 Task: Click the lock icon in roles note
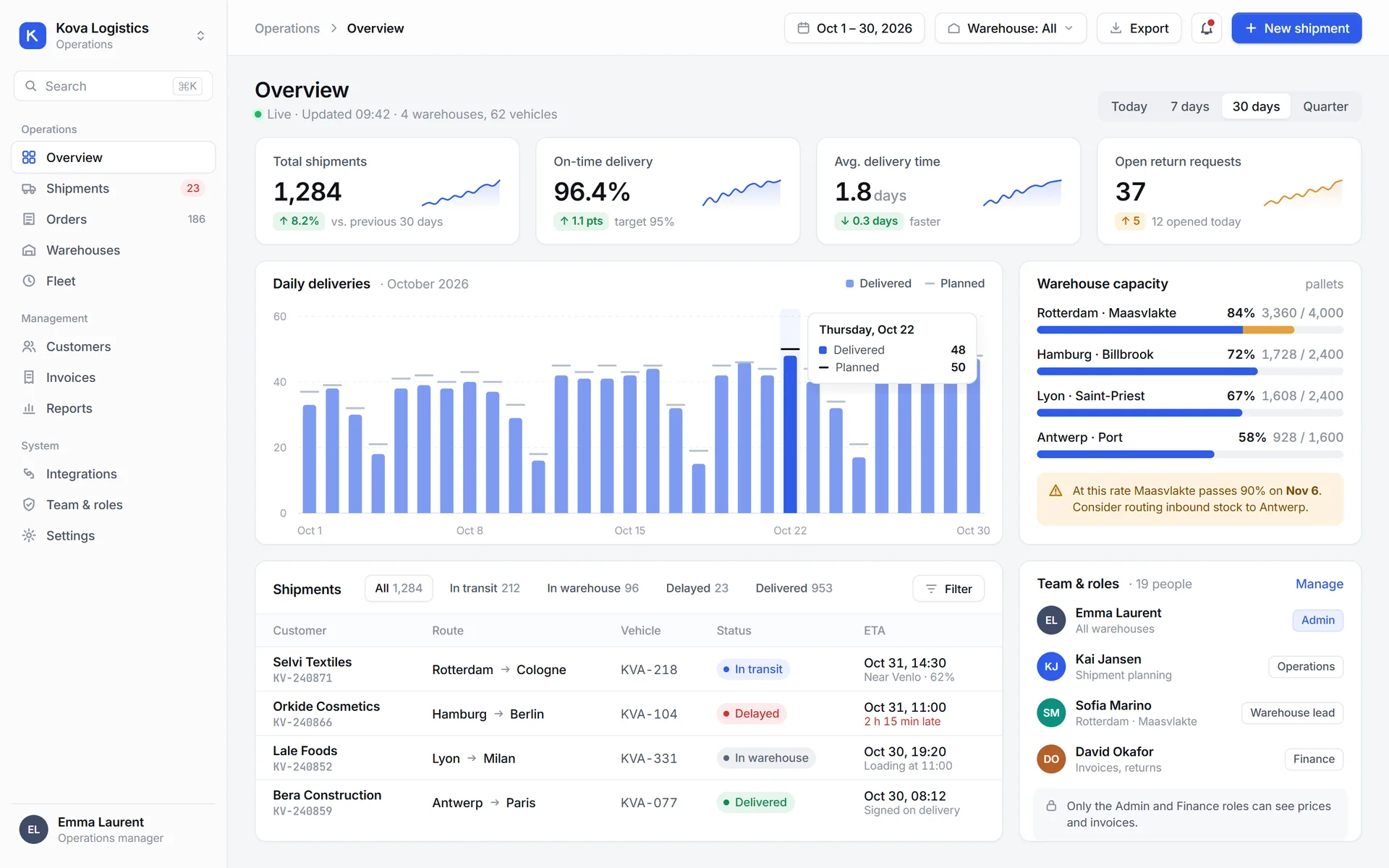(1051, 806)
